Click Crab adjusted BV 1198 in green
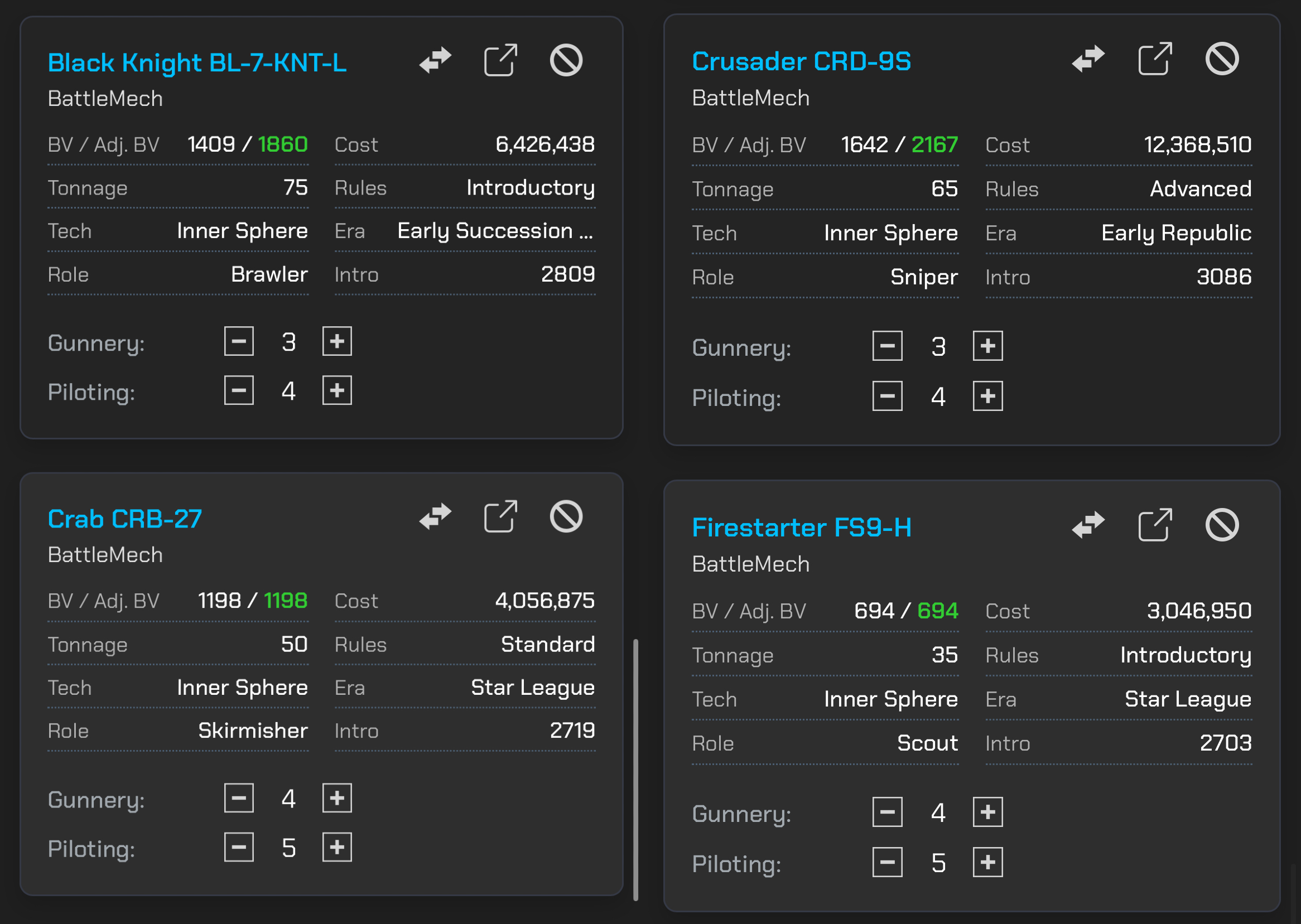Screen dimensions: 1301x924 286,600
